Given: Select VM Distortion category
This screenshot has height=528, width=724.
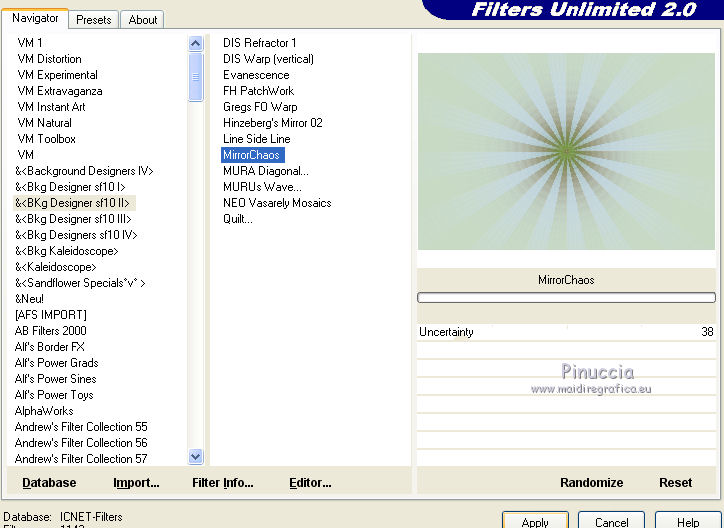Looking at the screenshot, I should tap(49, 59).
